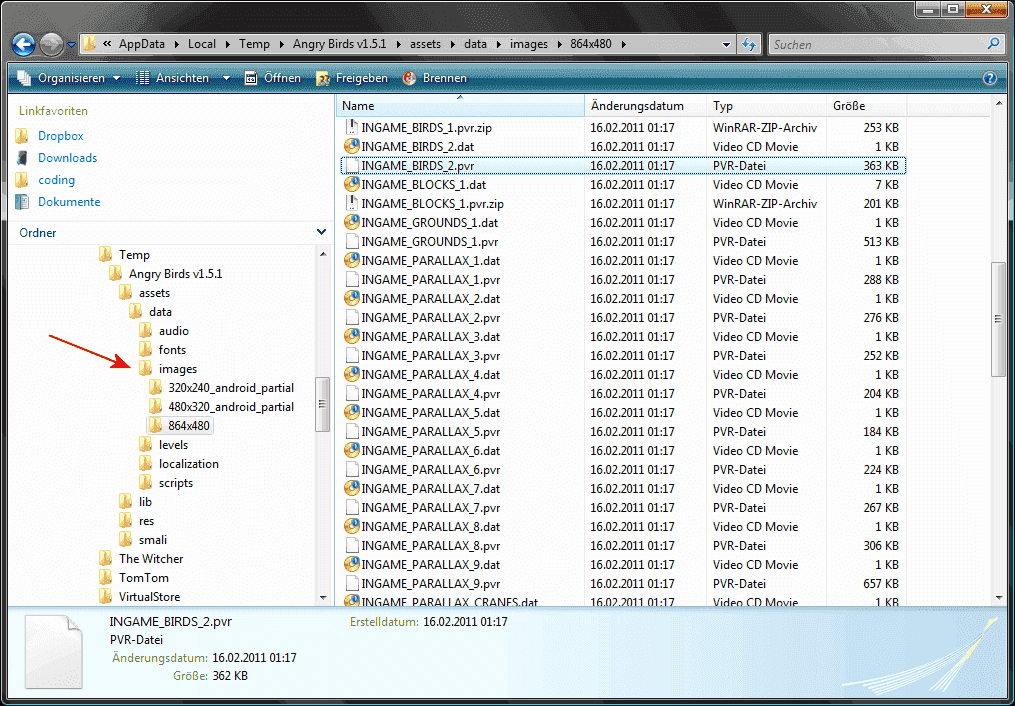
Task: Select the lib folder in tree
Action: (145, 502)
